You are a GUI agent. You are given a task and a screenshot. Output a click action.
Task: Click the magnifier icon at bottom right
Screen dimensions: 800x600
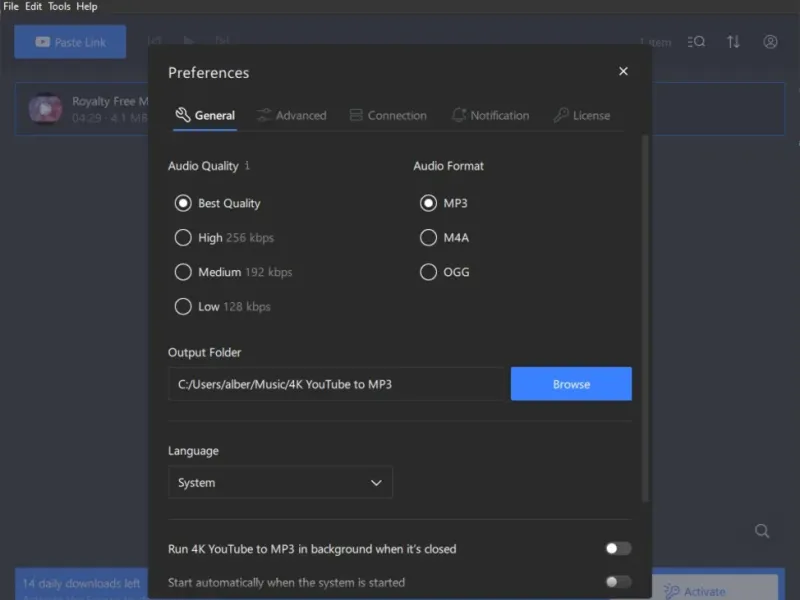click(x=762, y=531)
